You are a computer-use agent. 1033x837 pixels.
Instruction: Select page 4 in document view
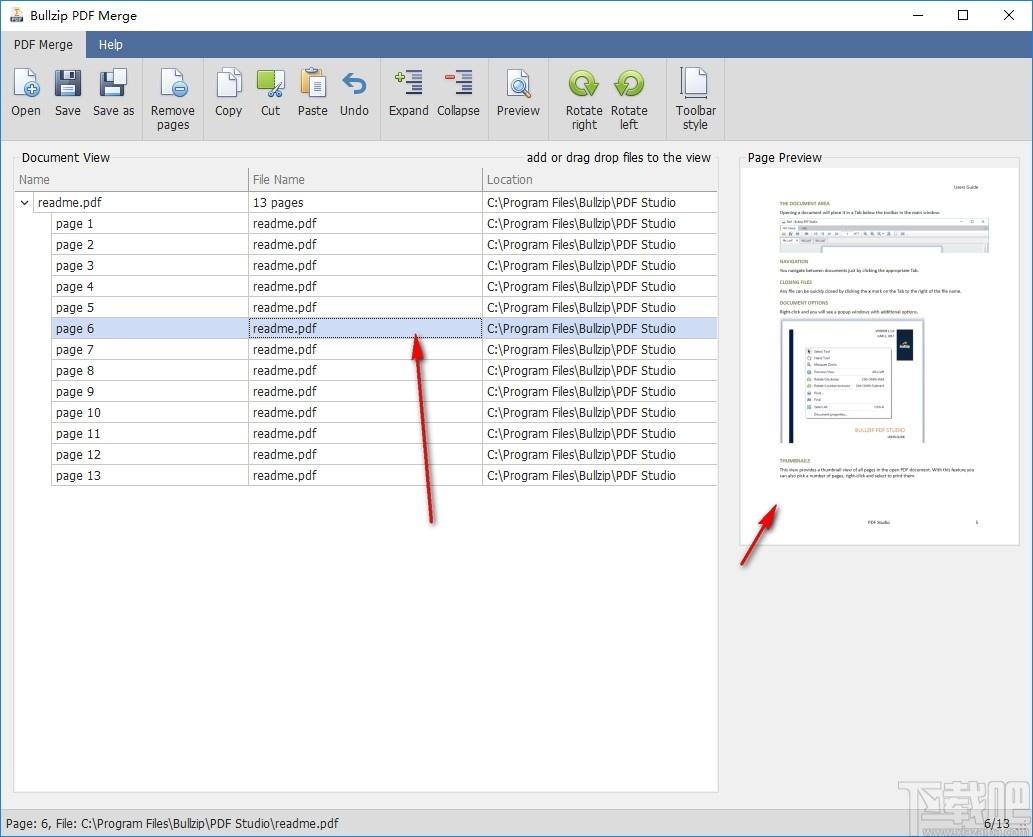[x=384, y=287]
